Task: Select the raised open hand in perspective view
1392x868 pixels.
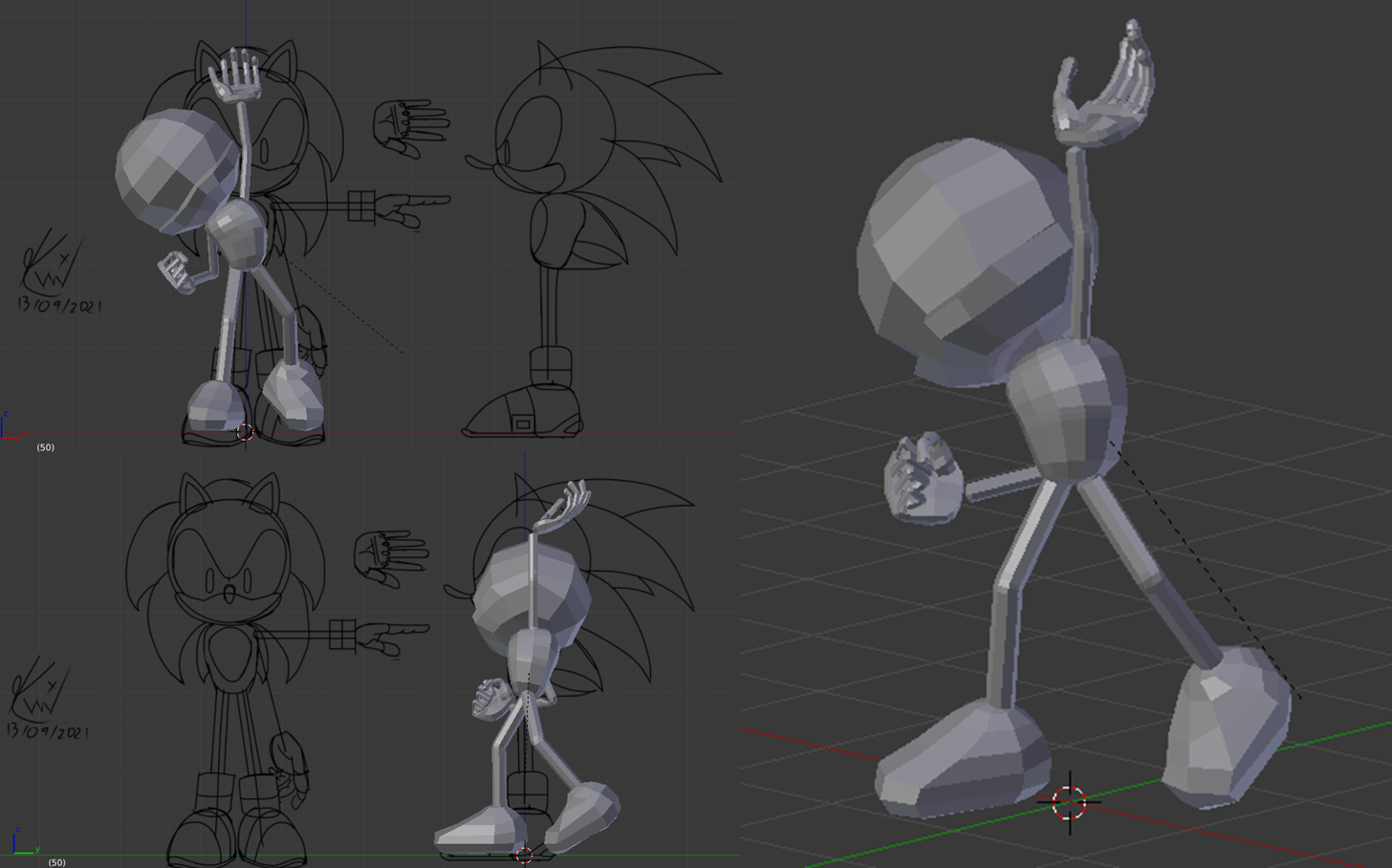Action: tap(1104, 84)
